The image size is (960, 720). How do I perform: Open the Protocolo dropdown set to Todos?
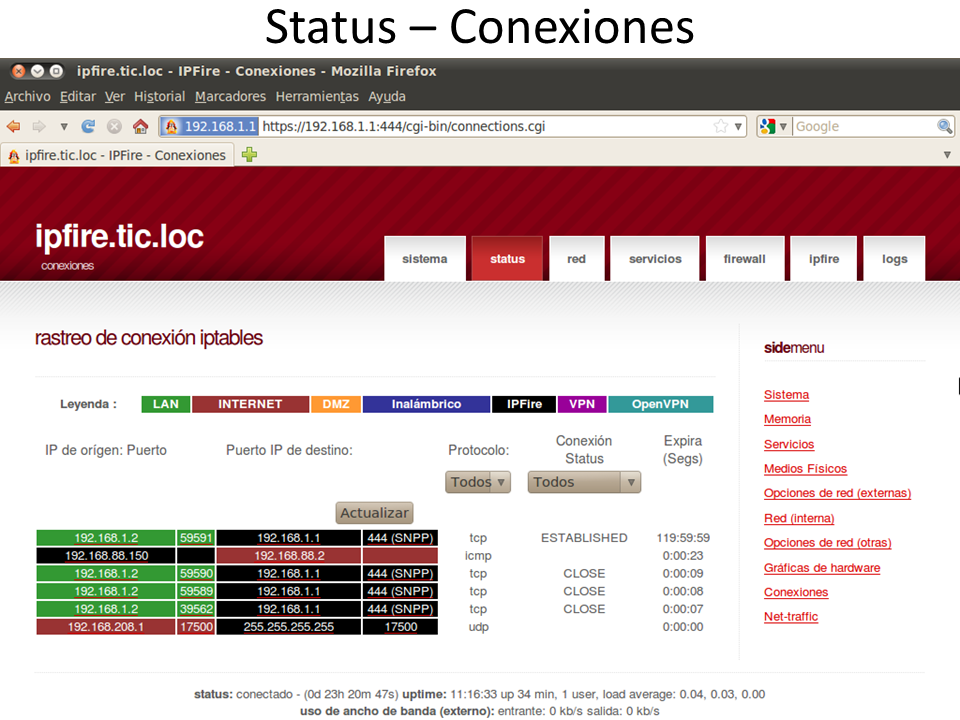coord(478,482)
